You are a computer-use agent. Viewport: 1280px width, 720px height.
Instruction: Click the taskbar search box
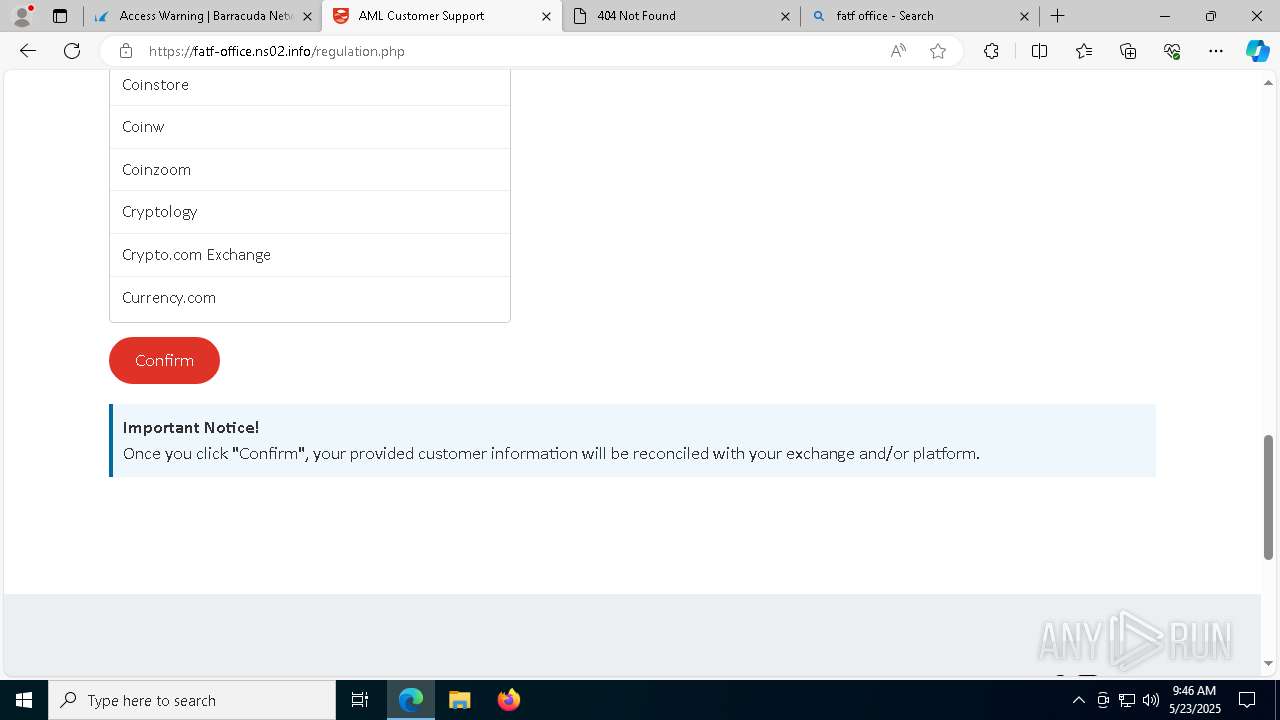click(192, 700)
